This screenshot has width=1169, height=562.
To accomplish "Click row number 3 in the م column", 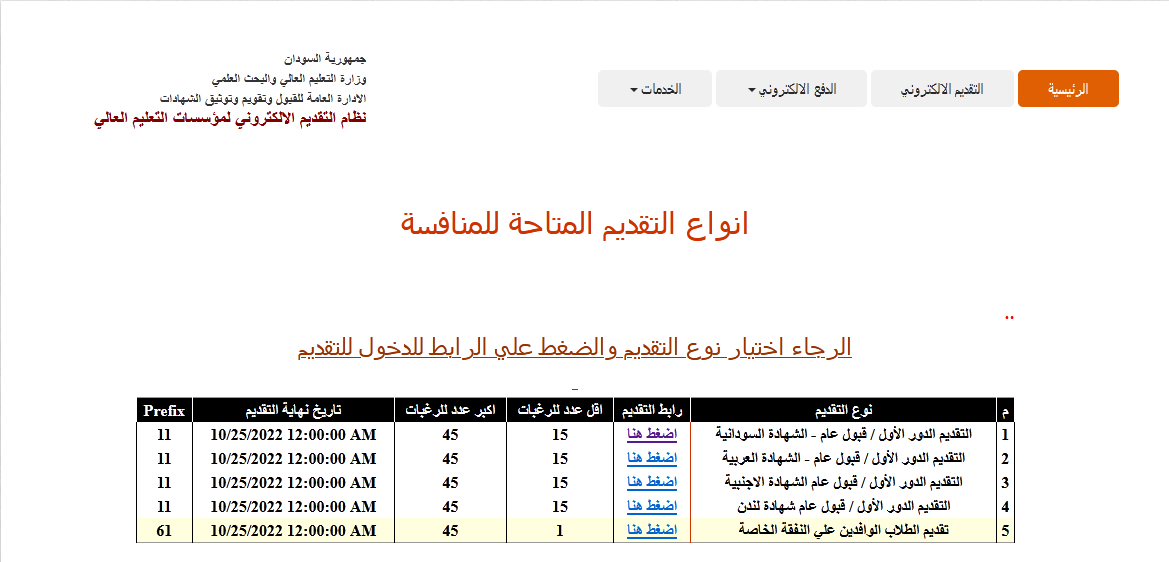I will [x=1005, y=482].
